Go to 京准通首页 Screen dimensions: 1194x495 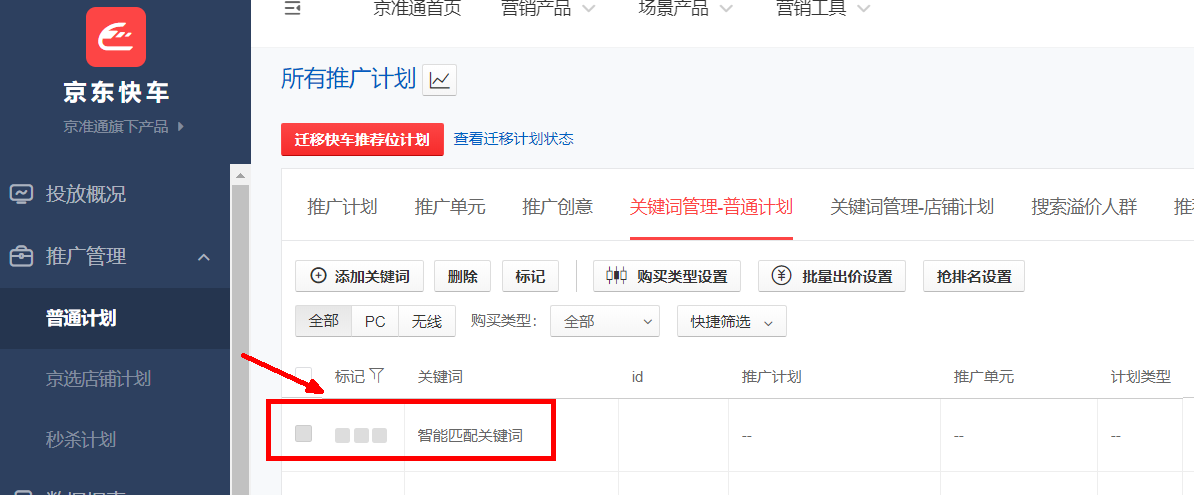click(417, 8)
